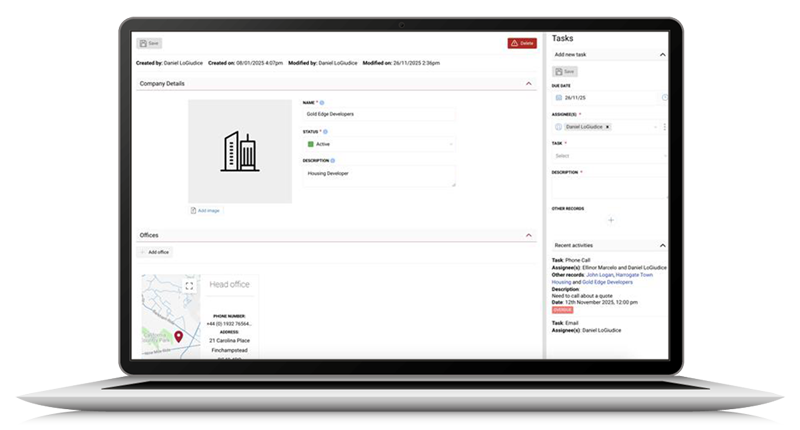
Task: Delete this company with red Delete button
Action: [x=522, y=43]
